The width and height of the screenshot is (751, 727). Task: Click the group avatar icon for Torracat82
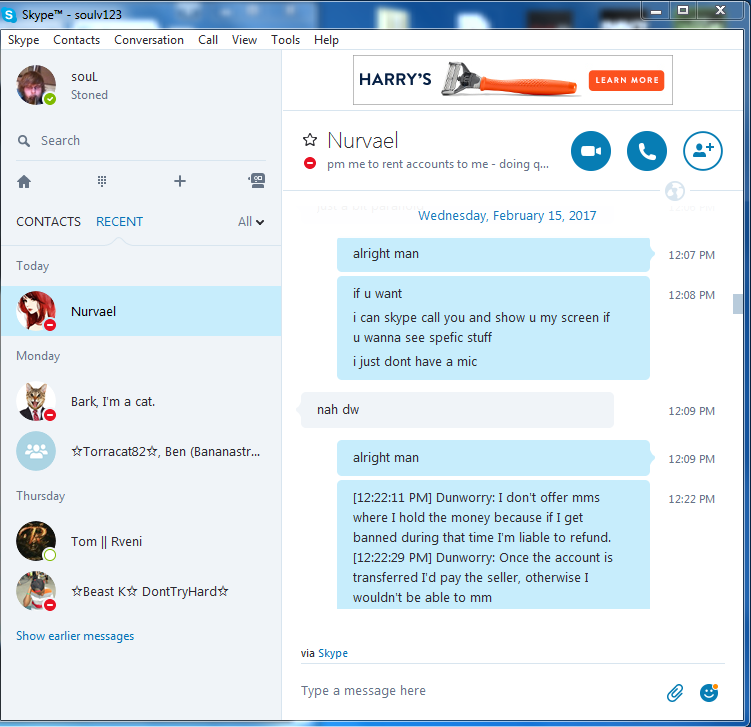pyautogui.click(x=36, y=451)
